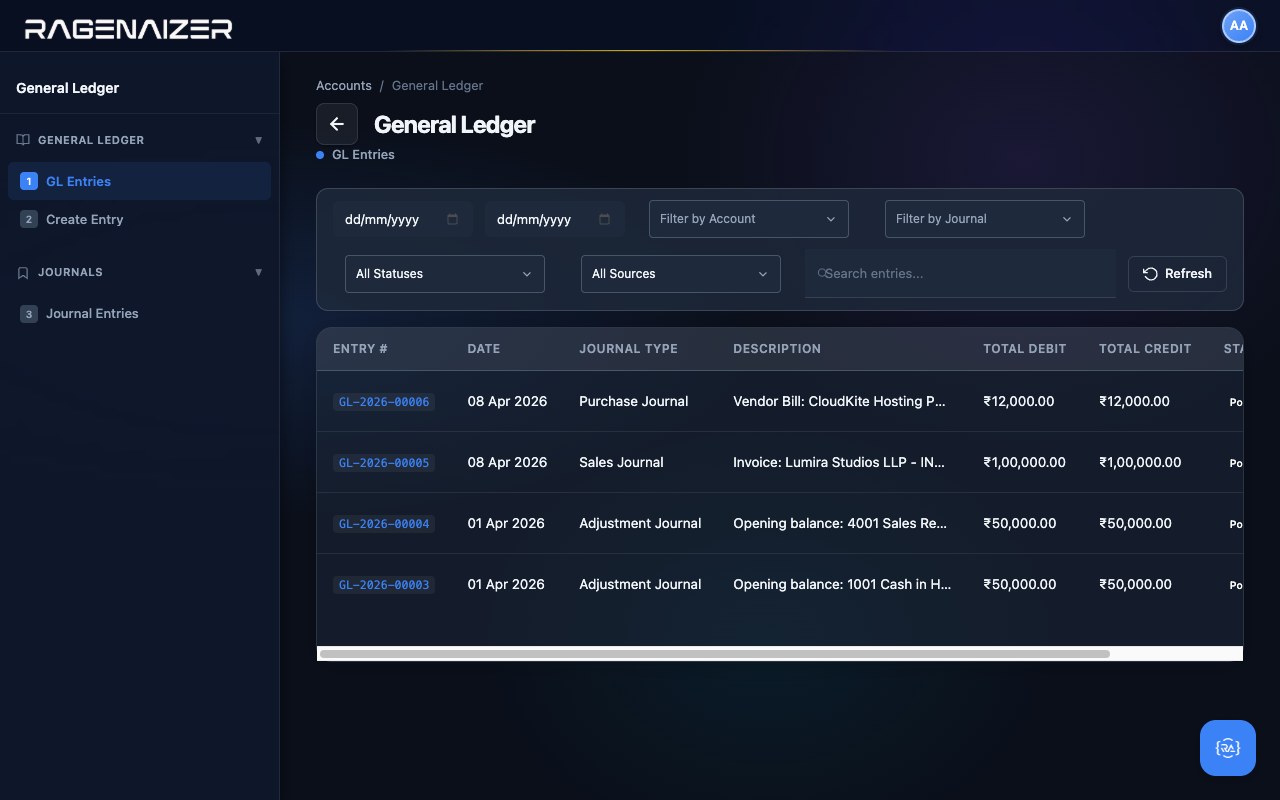Click the ₹12,000.00 total debit cell

tap(1019, 401)
